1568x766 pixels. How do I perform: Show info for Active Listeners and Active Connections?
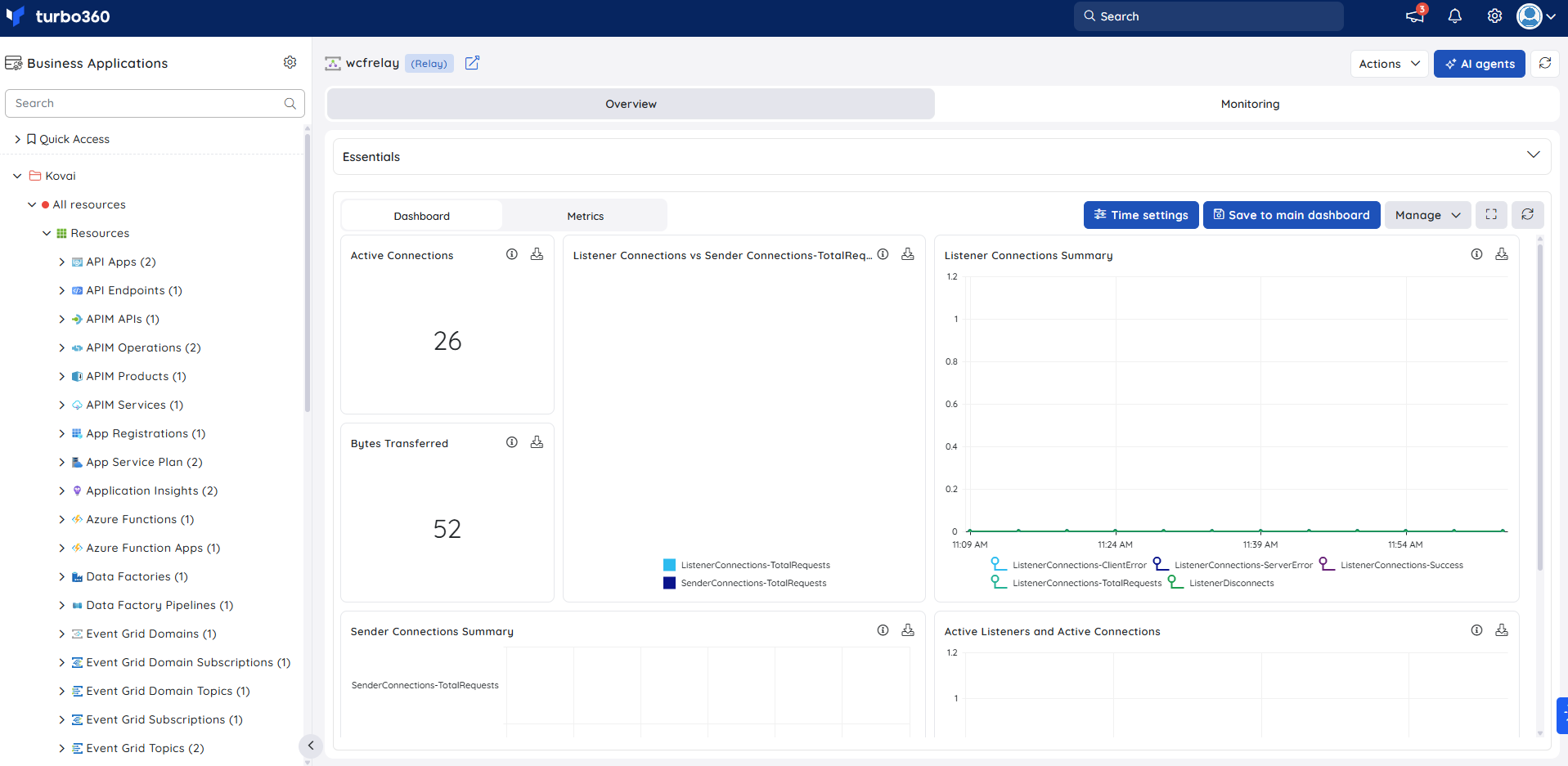pos(1477,631)
